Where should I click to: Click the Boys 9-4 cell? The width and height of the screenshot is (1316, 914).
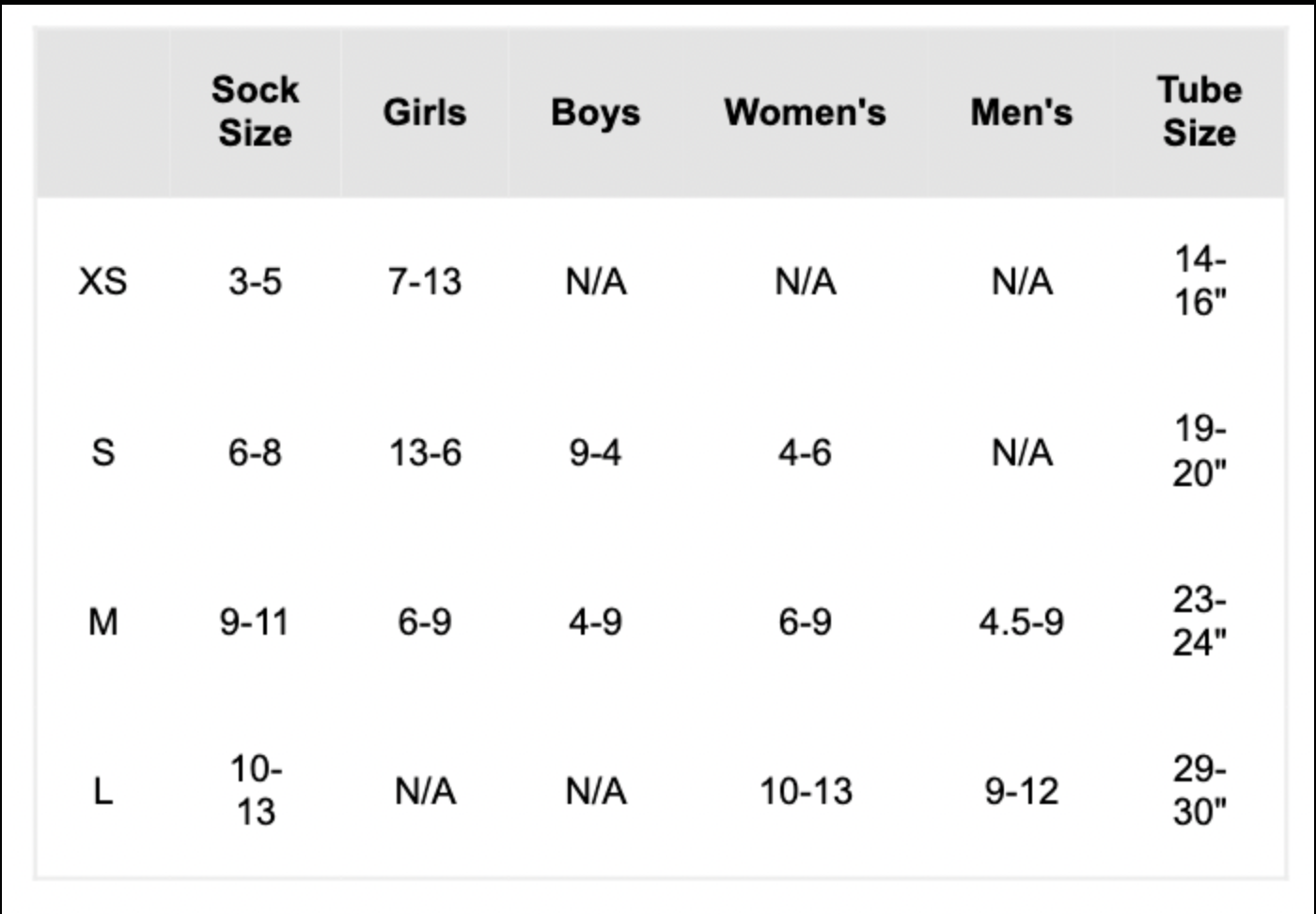coord(595,452)
